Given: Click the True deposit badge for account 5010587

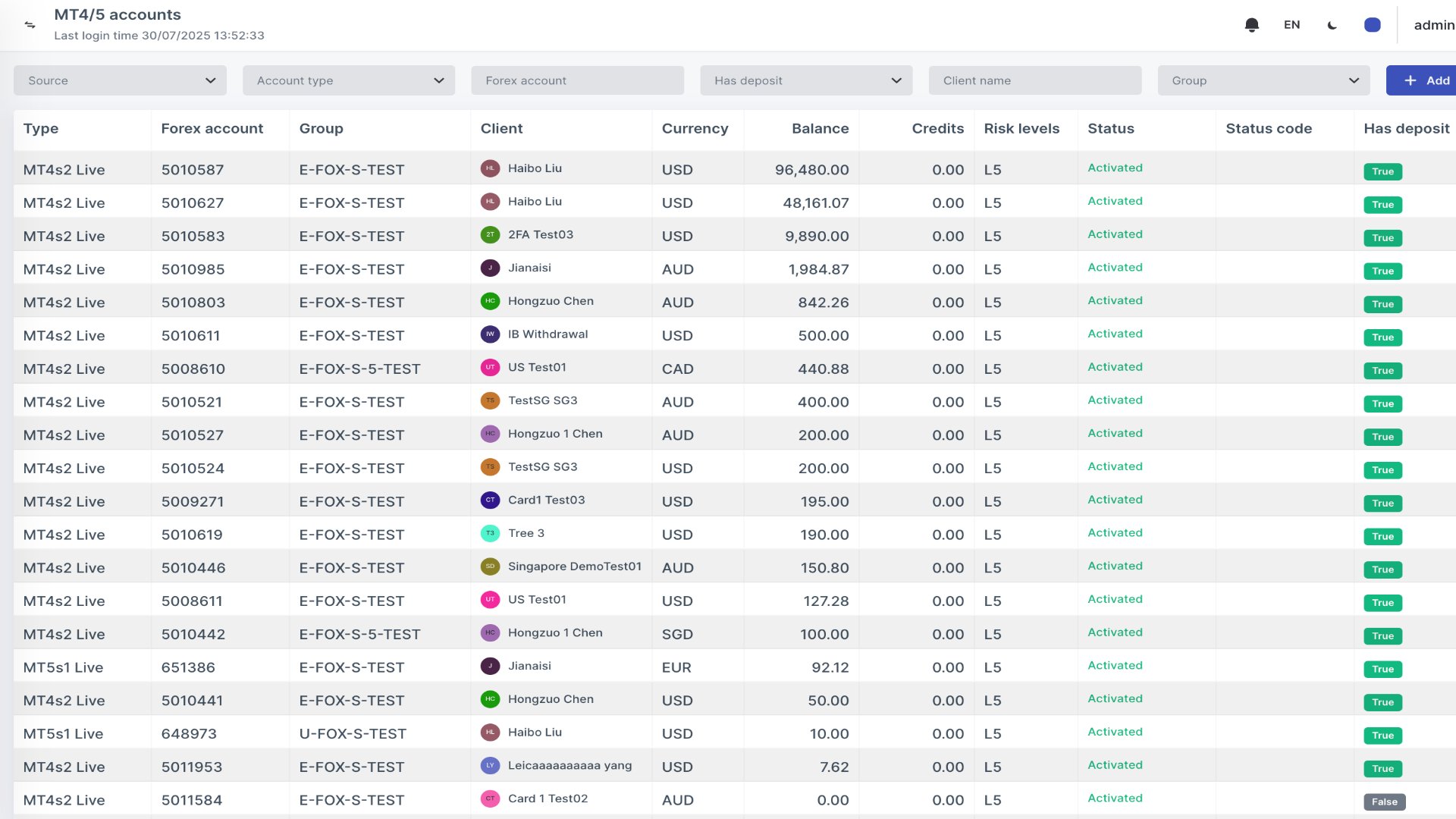Looking at the screenshot, I should point(1382,171).
